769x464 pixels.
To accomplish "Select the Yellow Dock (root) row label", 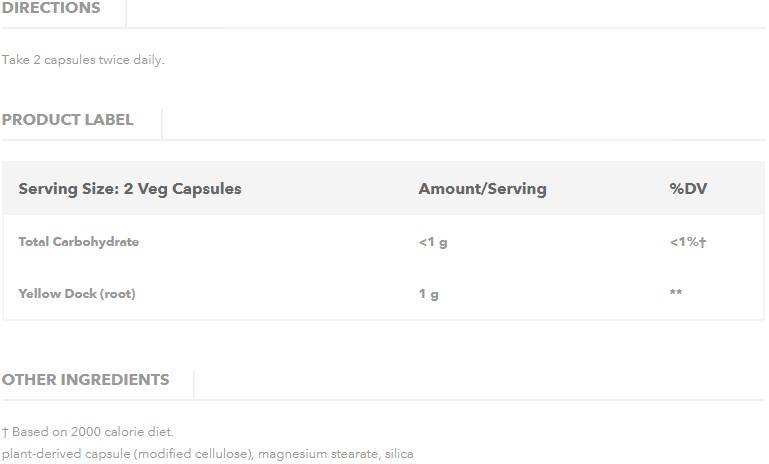I will (77, 294).
